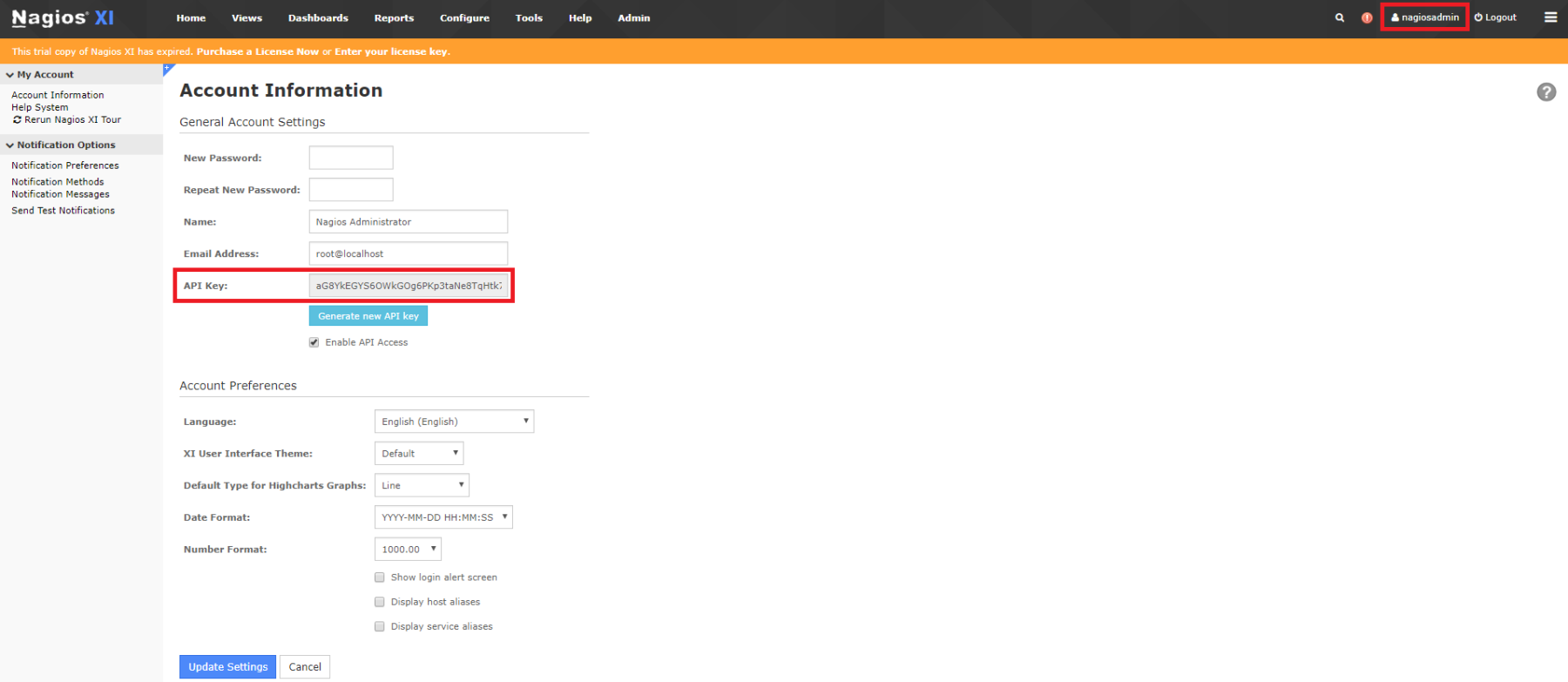Collapse the Notification Options section
Image resolution: width=1568 pixels, height=682 pixels.
(10, 145)
